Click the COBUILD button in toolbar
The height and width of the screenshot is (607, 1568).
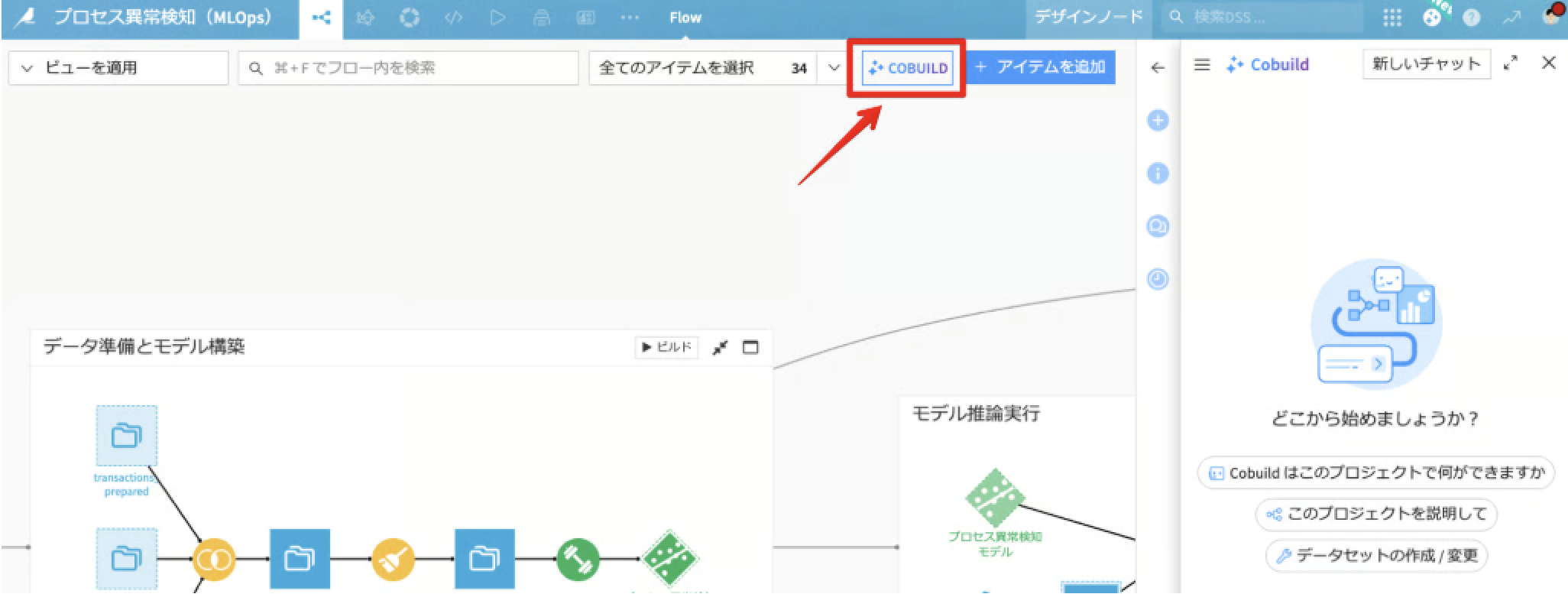[907, 68]
